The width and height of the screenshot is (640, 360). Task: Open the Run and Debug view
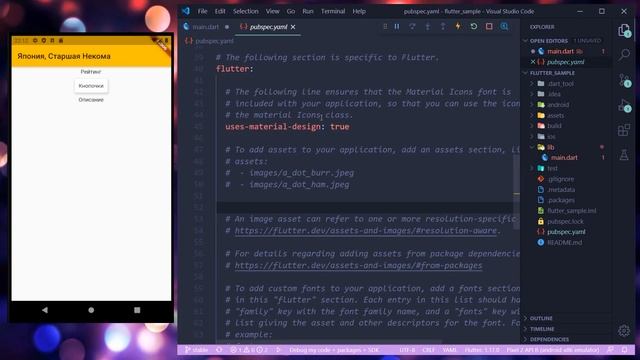pyautogui.click(x=624, y=105)
